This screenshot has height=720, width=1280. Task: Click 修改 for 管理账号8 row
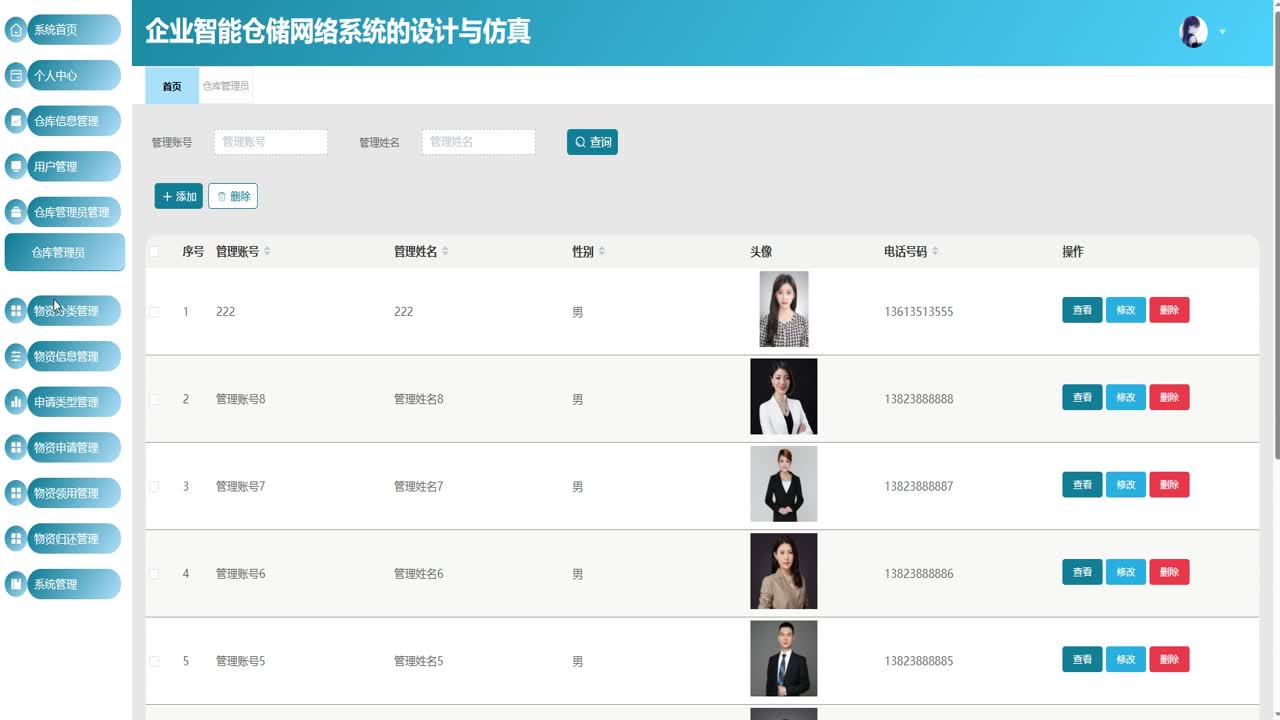[x=1126, y=397]
